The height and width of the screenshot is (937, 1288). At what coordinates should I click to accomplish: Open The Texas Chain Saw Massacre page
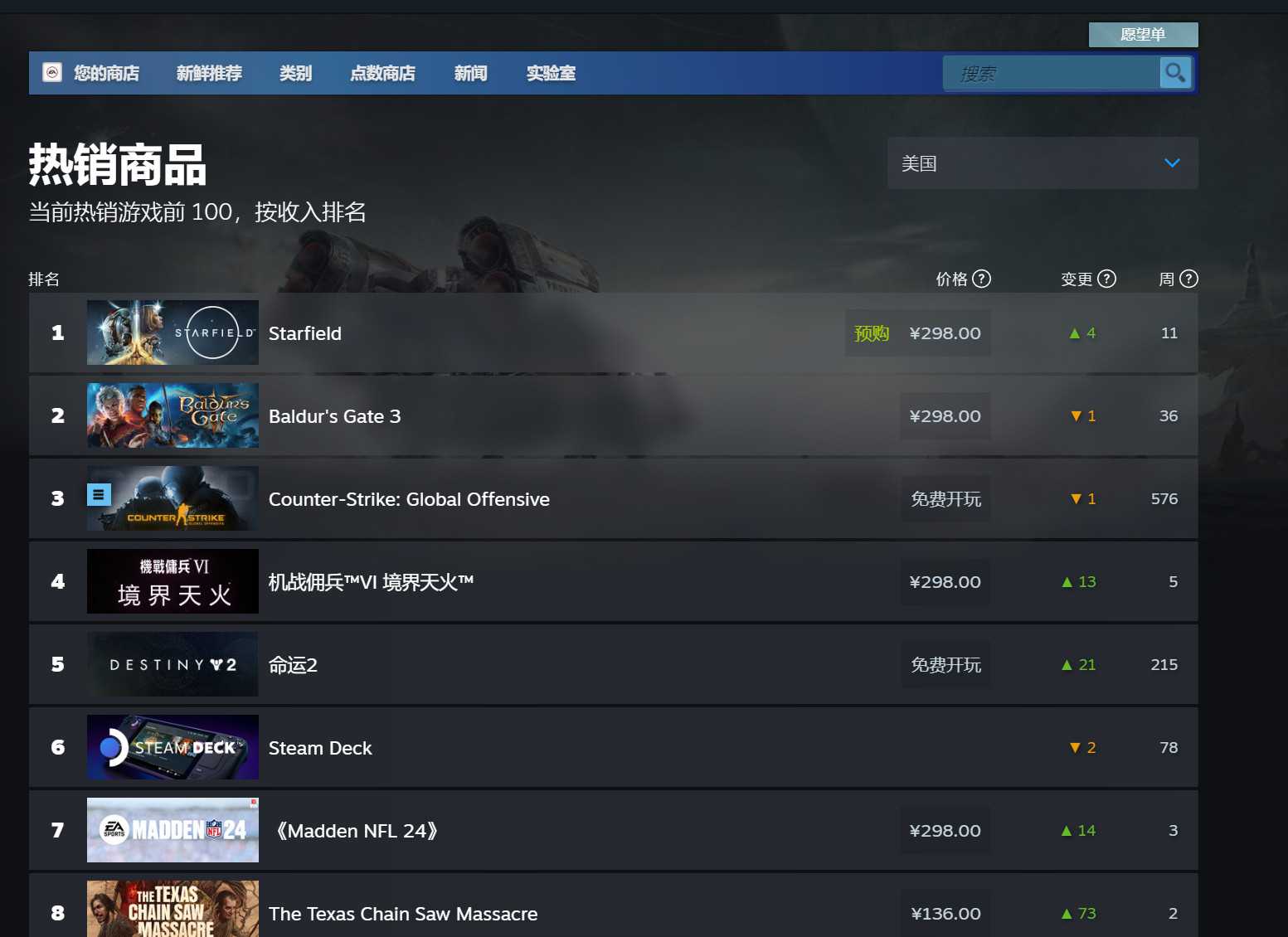click(403, 913)
